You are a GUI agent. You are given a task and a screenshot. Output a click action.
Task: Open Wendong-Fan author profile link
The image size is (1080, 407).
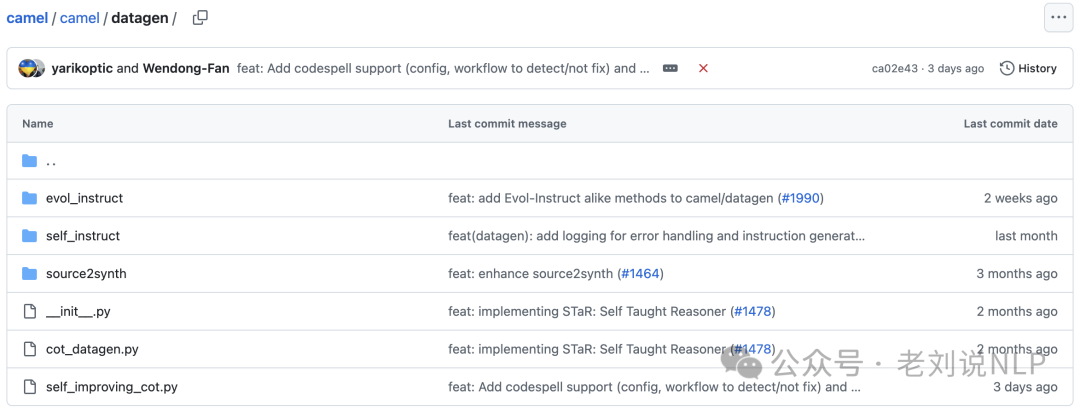pos(186,68)
